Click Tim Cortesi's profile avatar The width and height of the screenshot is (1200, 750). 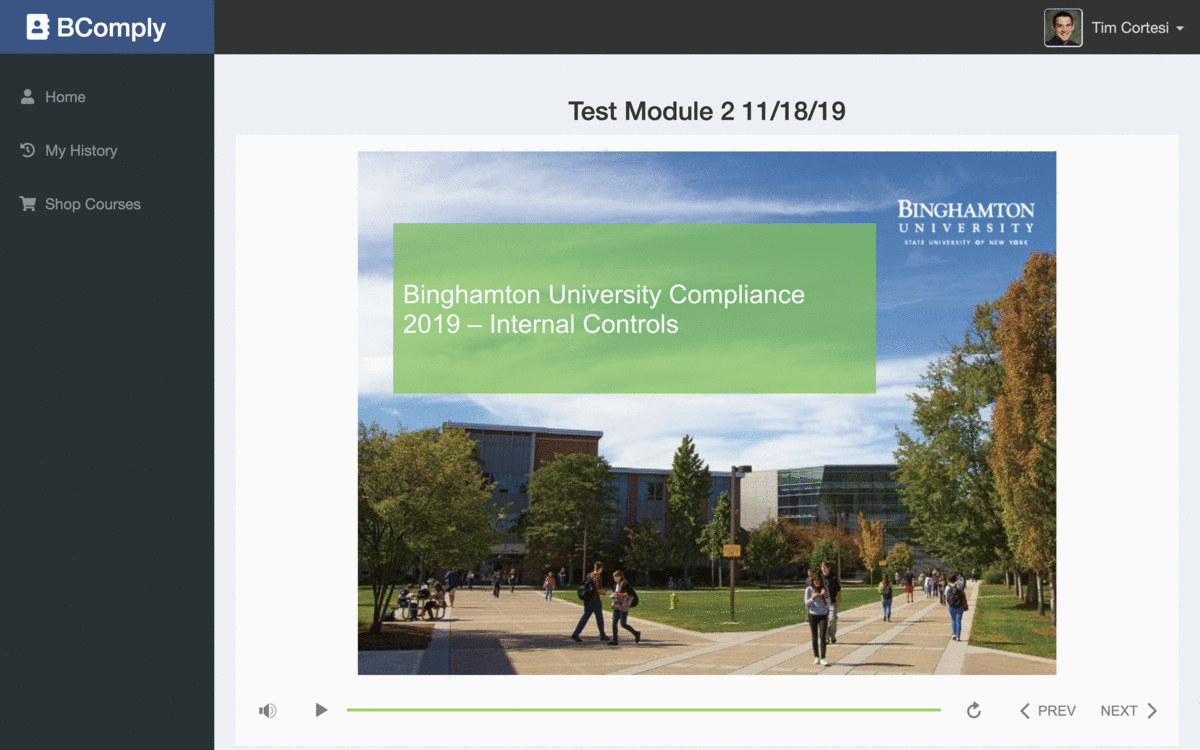tap(1063, 28)
